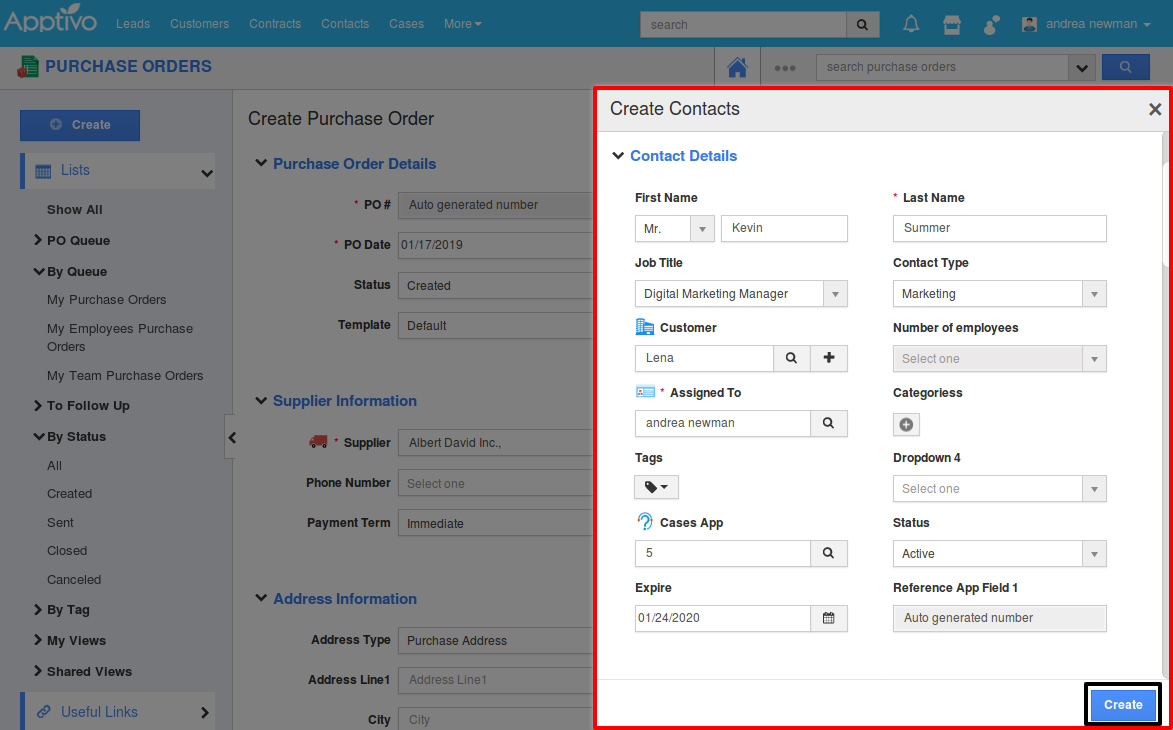Click the Categoriess add circle icon
Viewport: 1173px width, 730px height.
[906, 424]
